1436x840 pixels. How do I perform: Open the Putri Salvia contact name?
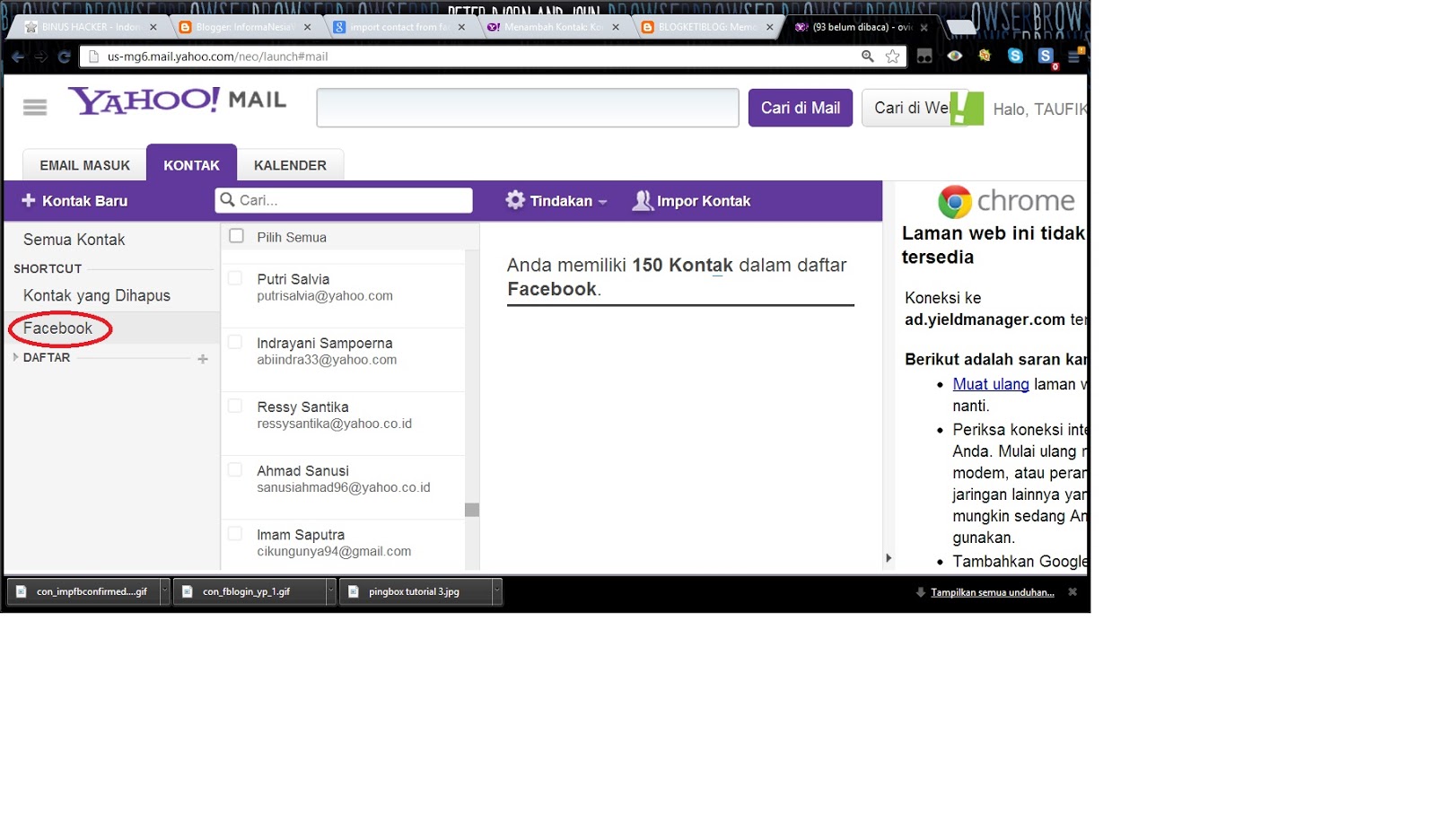click(293, 279)
